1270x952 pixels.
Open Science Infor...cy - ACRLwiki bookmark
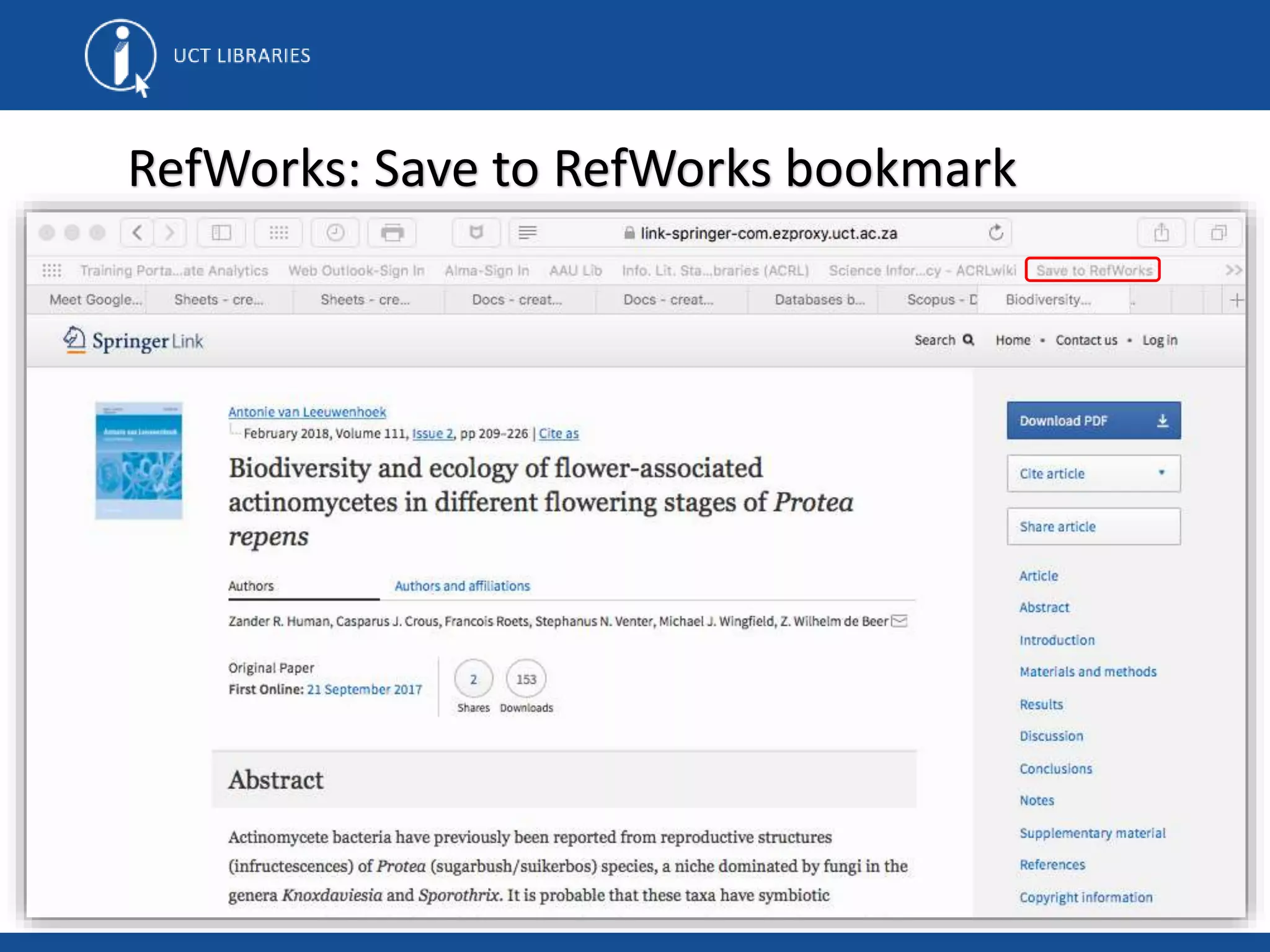coord(922,270)
